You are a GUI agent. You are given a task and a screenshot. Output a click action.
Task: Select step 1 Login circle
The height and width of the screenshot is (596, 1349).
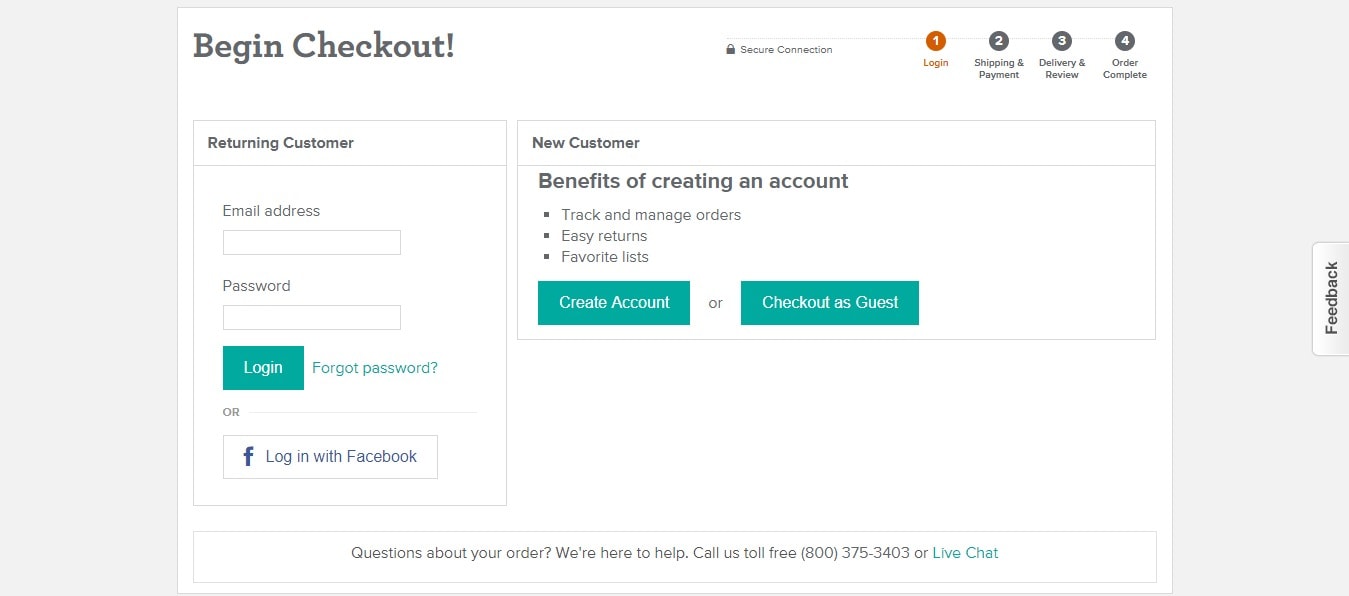[x=935, y=41]
